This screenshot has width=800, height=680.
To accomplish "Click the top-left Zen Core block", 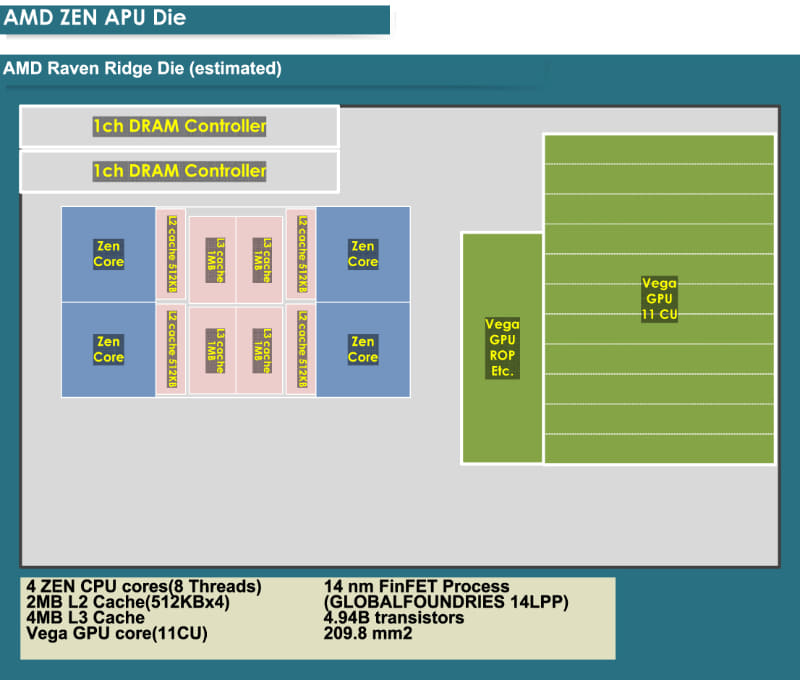I will [x=108, y=254].
